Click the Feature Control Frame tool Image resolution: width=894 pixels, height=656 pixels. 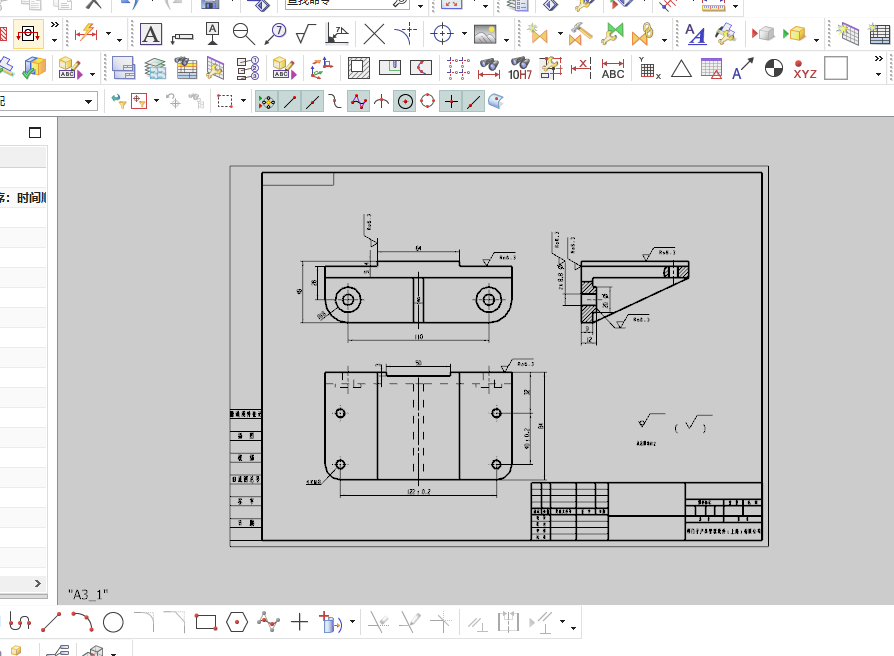[x=182, y=37]
